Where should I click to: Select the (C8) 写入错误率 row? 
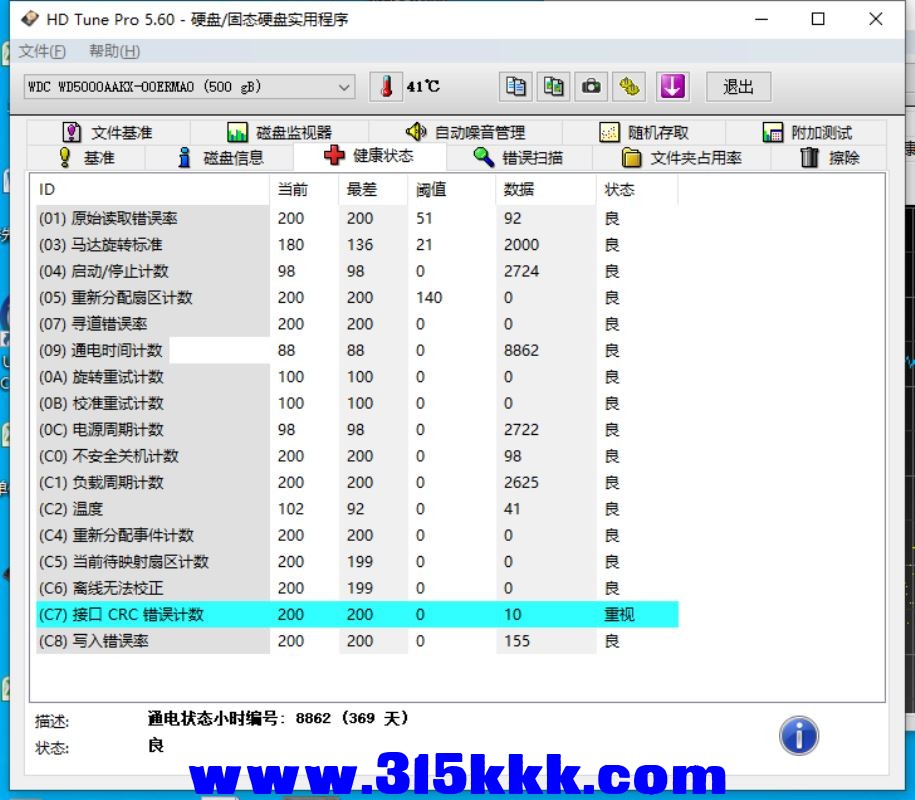357,641
